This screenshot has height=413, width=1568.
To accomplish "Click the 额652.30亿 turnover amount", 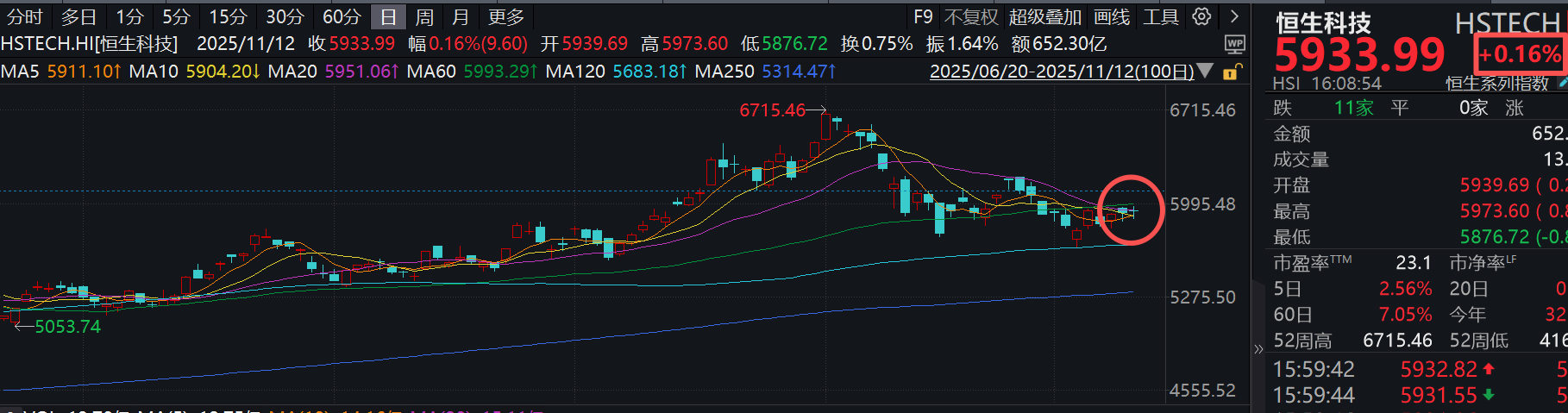I will [1059, 44].
